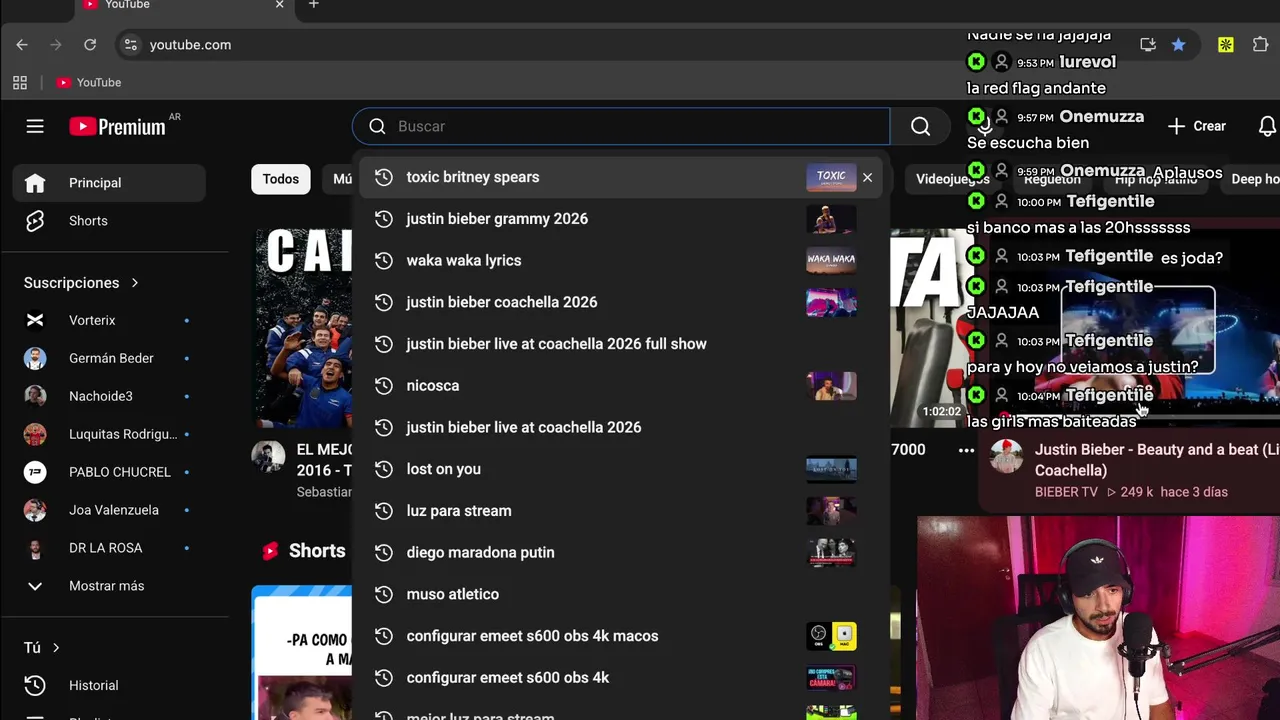Screen dimensions: 1280x720
Task: Click the Shorts section icon
Action: [x=270, y=551]
